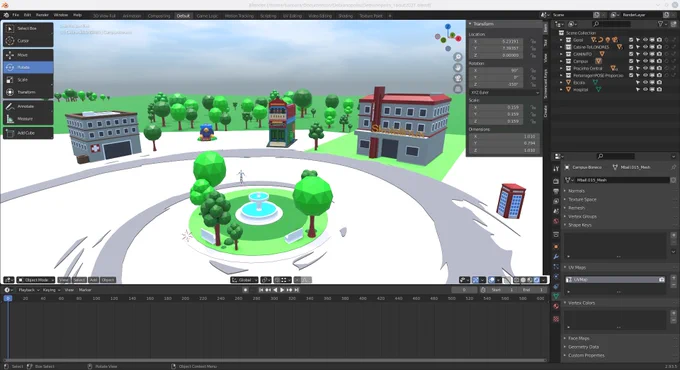Open the Material properties tab icon
680x370 pixels.
[x=556, y=306]
